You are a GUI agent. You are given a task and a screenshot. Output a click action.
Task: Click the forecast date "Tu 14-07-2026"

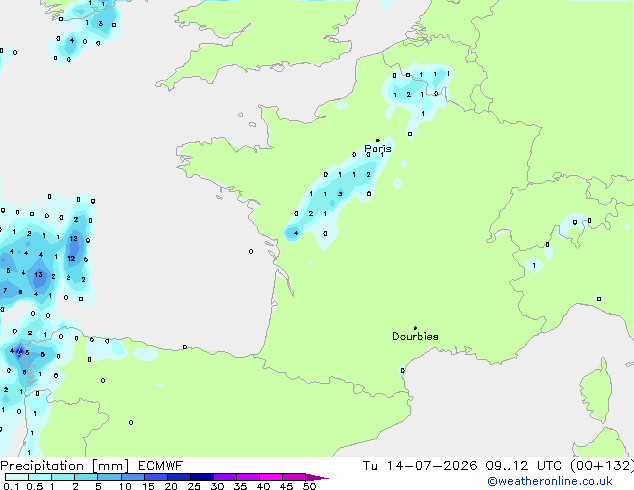point(420,466)
